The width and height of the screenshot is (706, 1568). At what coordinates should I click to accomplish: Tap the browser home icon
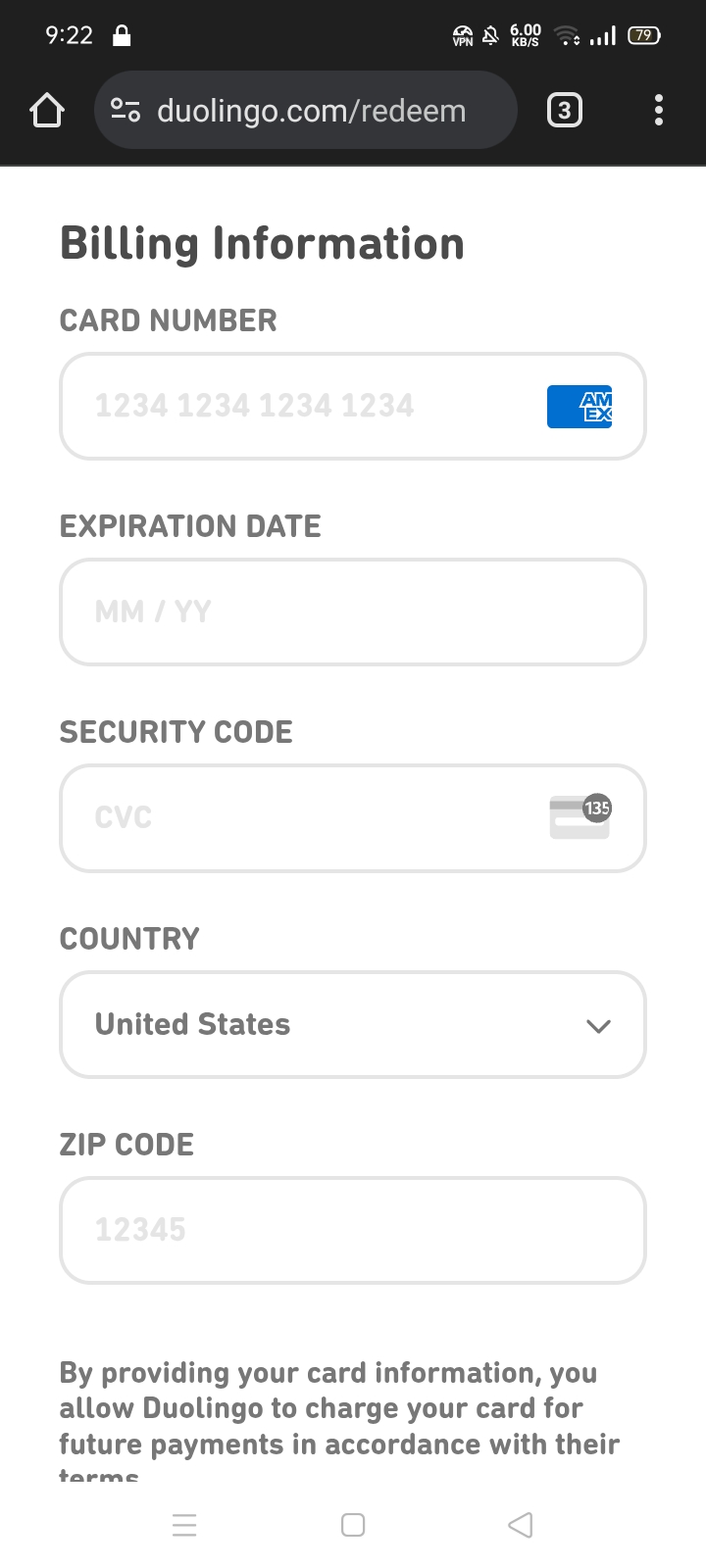47,111
